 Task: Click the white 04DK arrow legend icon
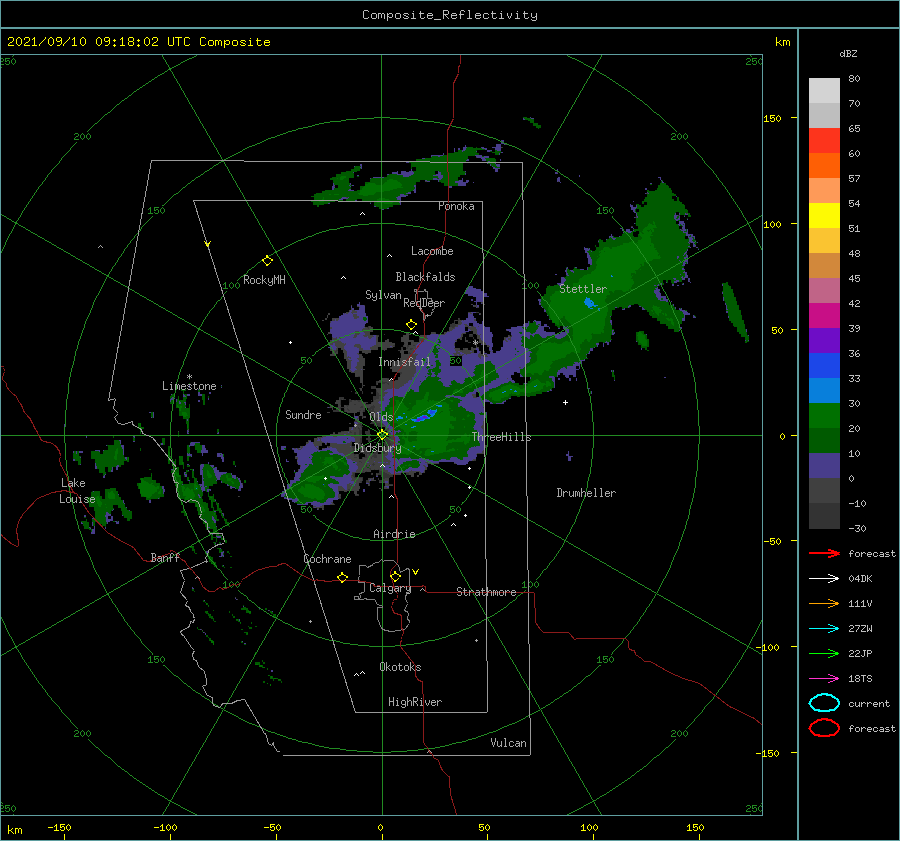[x=824, y=579]
